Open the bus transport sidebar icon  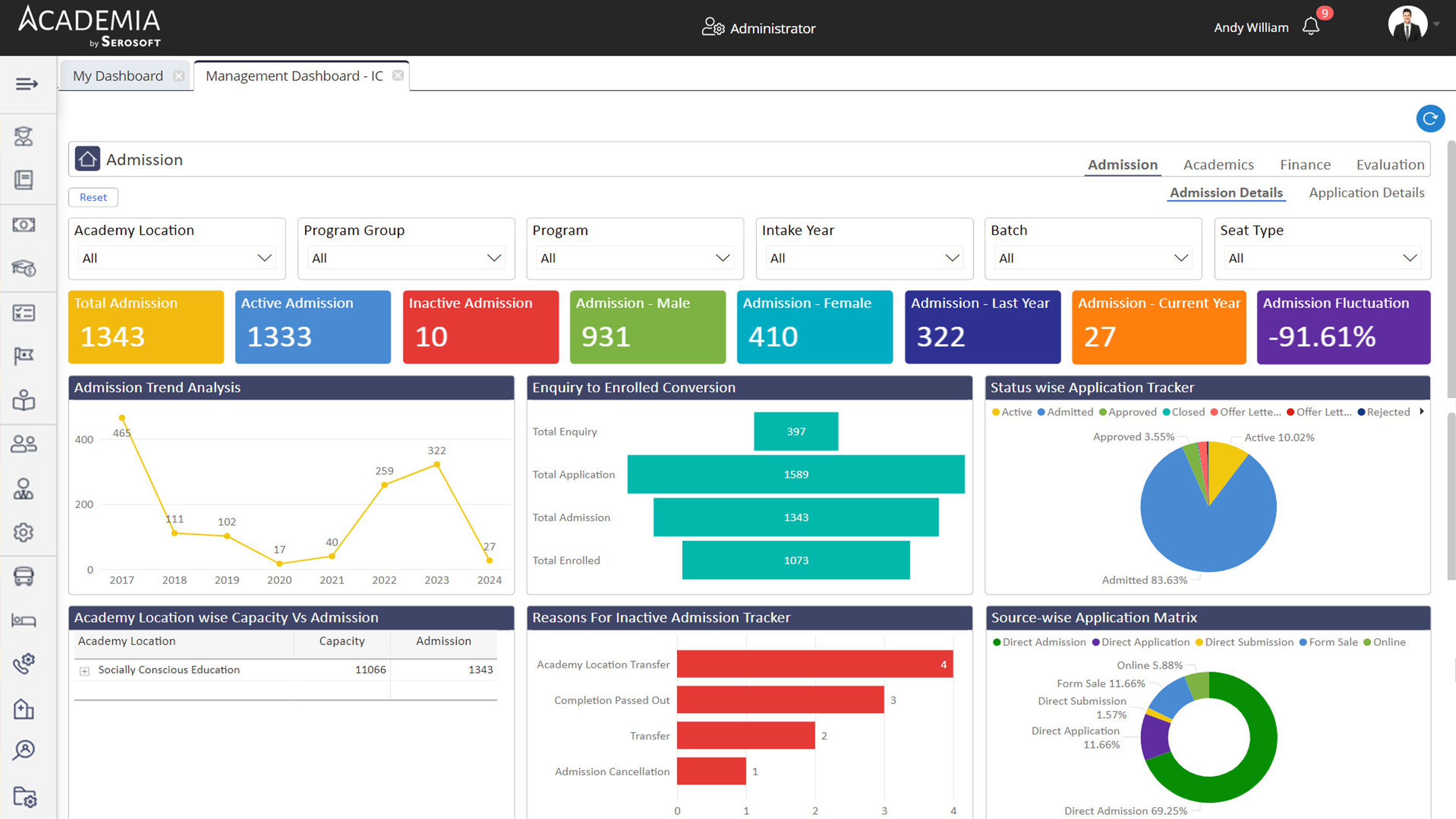click(24, 577)
